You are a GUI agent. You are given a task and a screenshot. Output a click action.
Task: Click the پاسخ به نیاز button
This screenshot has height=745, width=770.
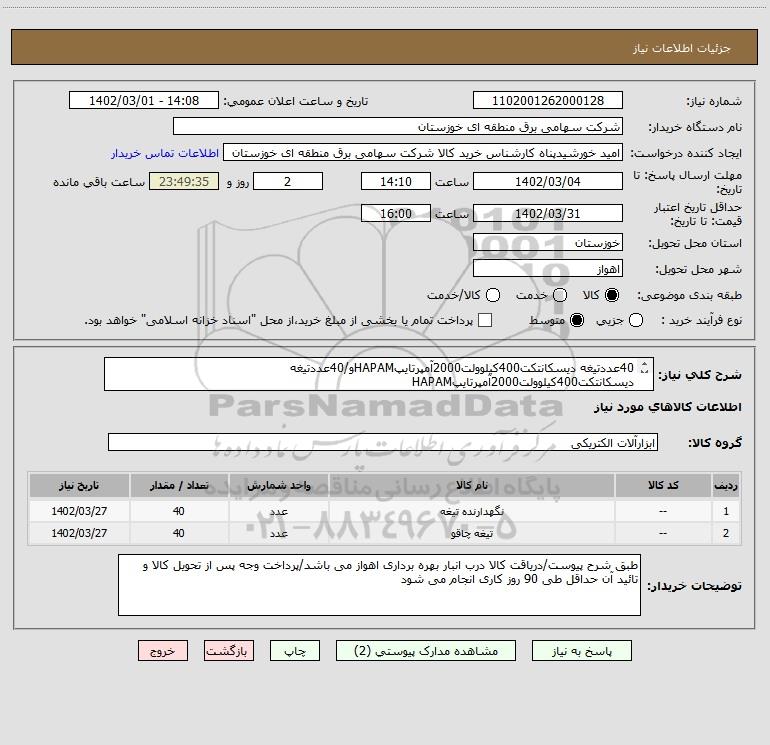point(581,651)
